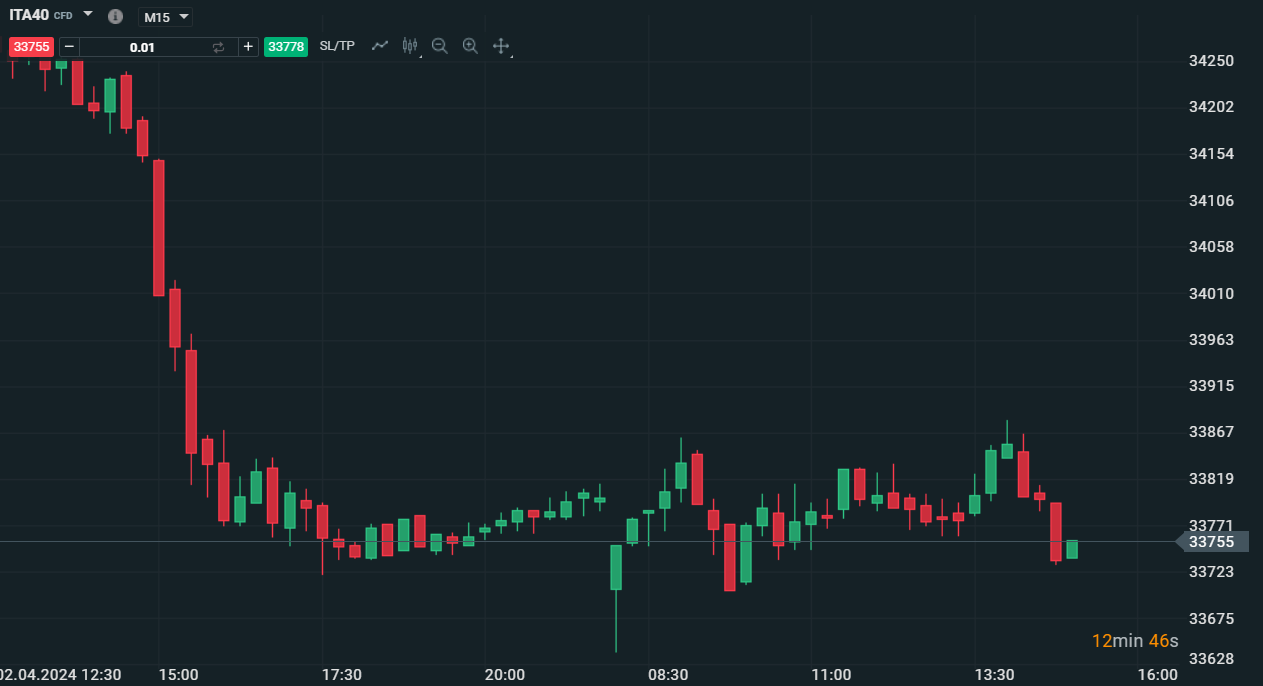1263x686 pixels.
Task: Click the red 33755 sell price button
Action: pyautogui.click(x=31, y=46)
